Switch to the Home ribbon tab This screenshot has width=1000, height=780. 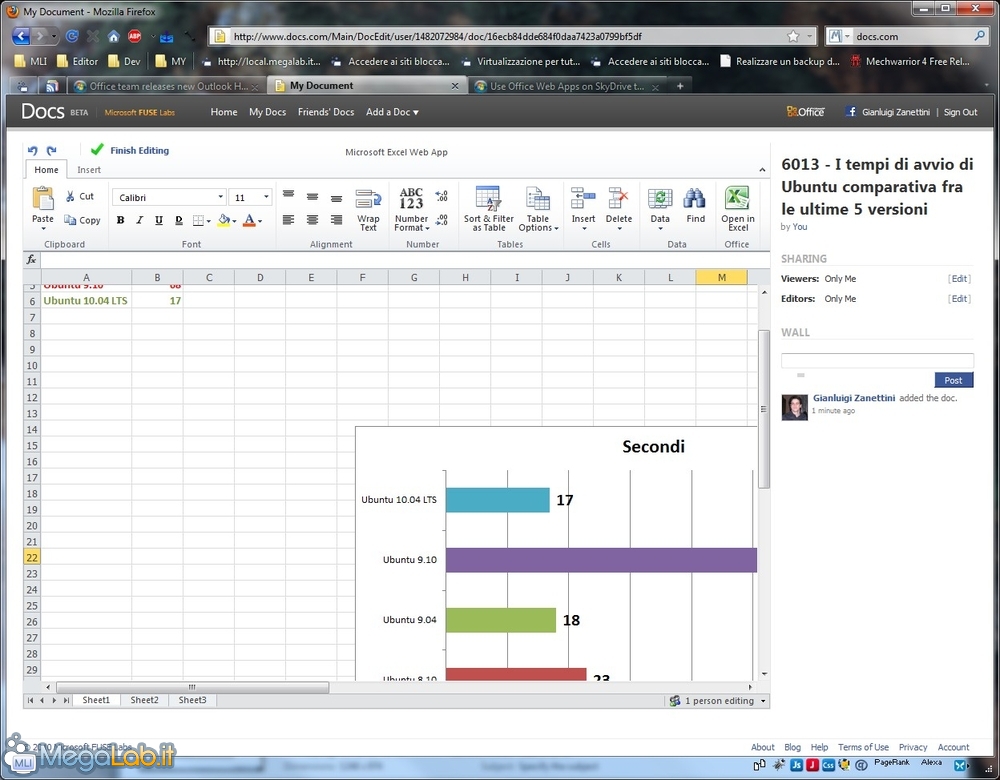pyautogui.click(x=46, y=170)
